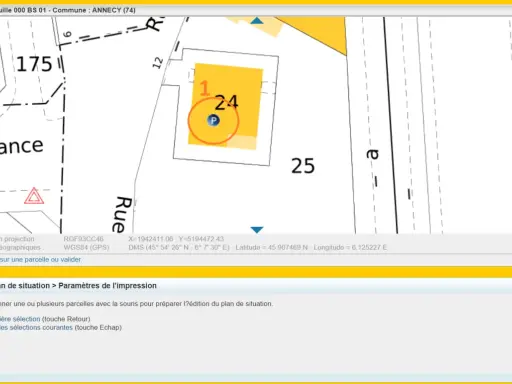The image size is (512, 384).
Task: Click the instruction text about 'plan de situation'
Action: (136, 304)
